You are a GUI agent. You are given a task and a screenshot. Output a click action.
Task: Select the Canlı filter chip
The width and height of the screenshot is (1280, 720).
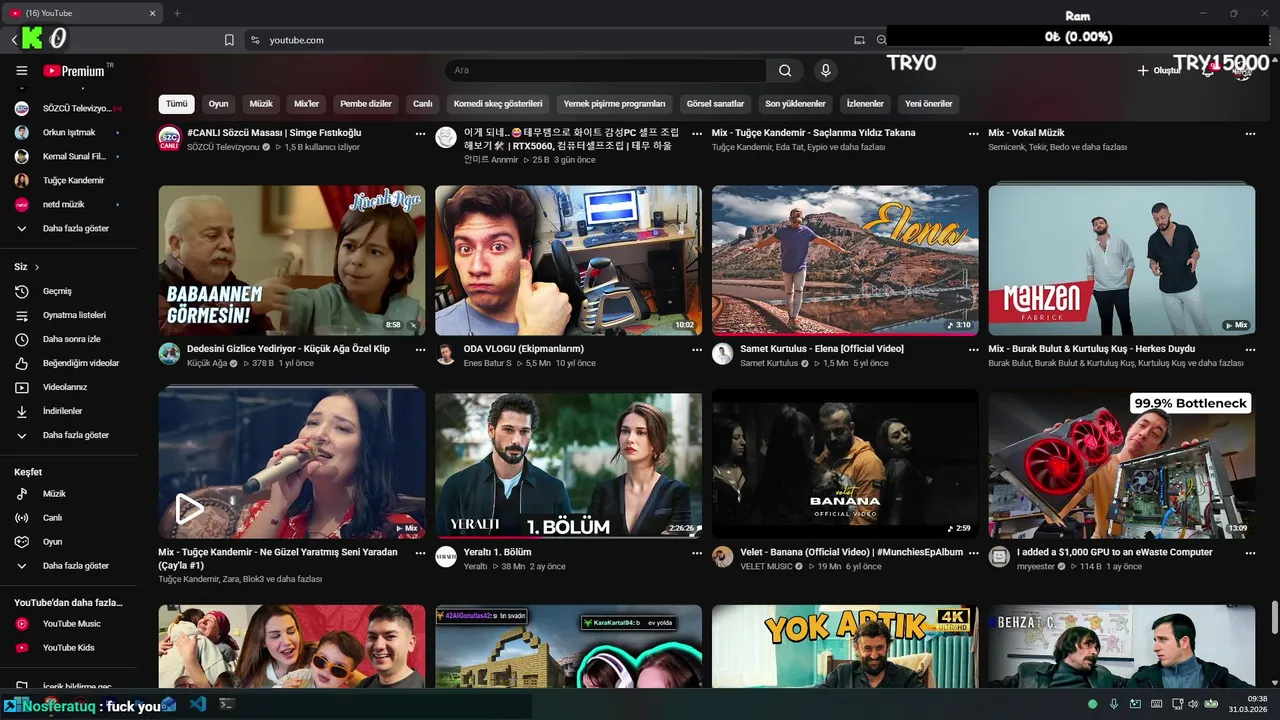[x=423, y=104]
